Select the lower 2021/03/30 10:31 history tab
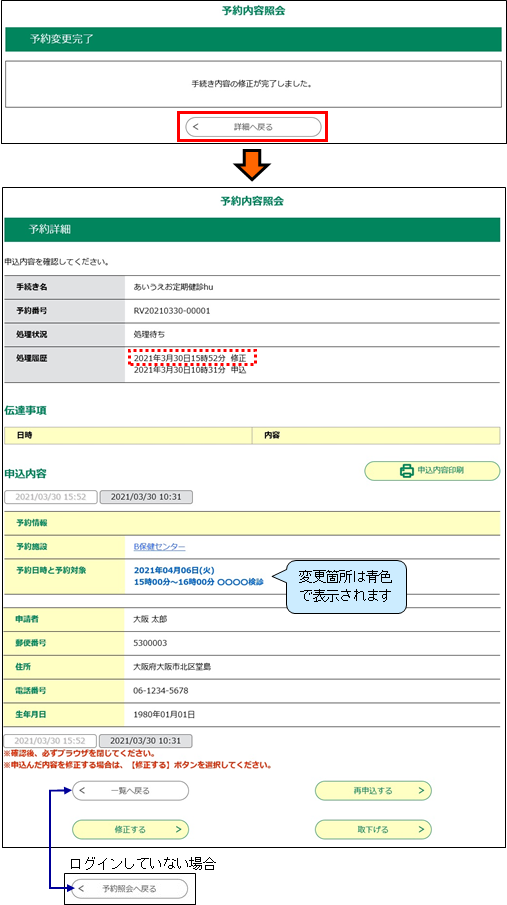This screenshot has height=905, width=507. [x=146, y=741]
